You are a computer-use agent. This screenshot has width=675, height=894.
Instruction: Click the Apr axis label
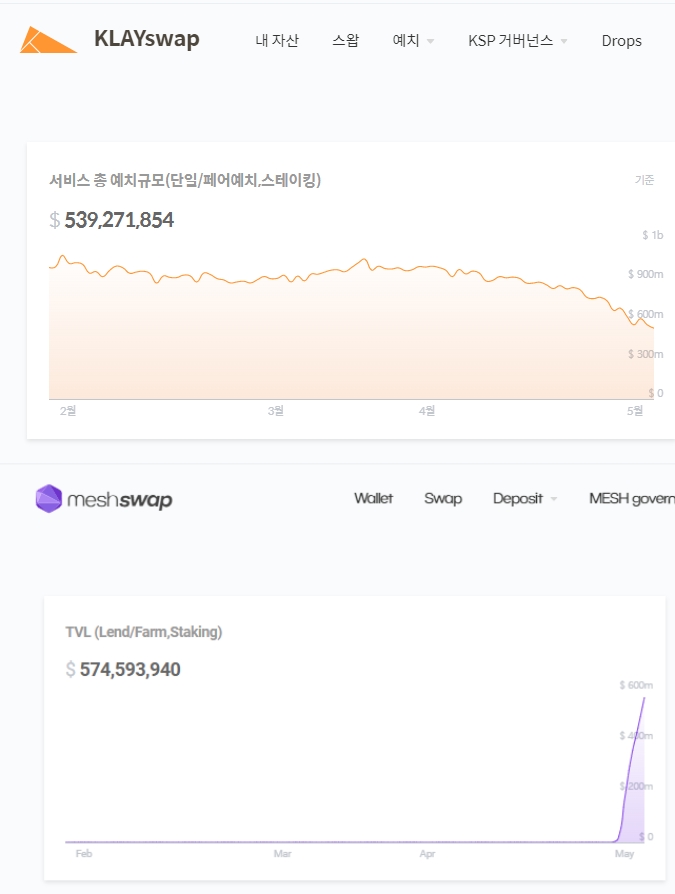428,854
